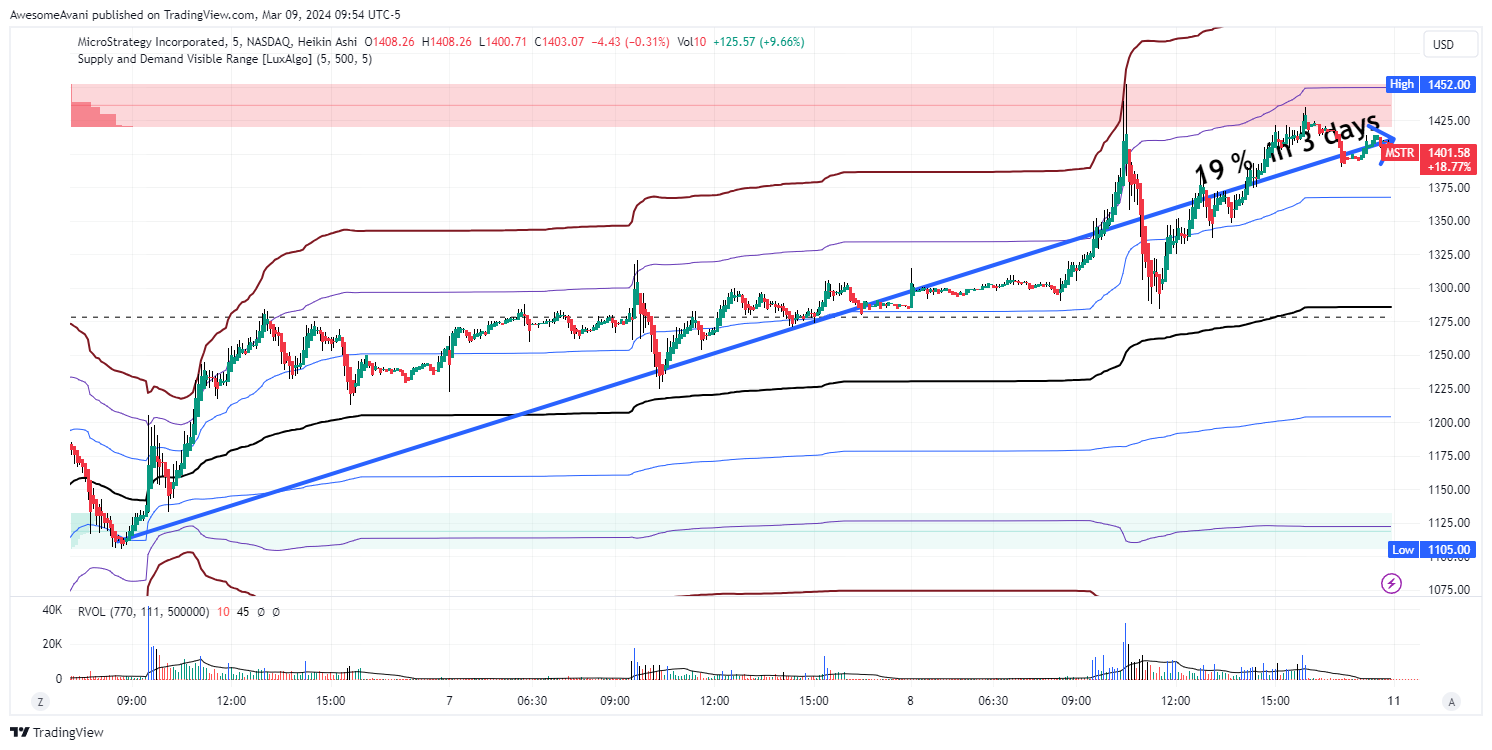Screen dimensions: 1492x750
Task: Click the 1150.00 price axis label
Action: [x=1448, y=490]
